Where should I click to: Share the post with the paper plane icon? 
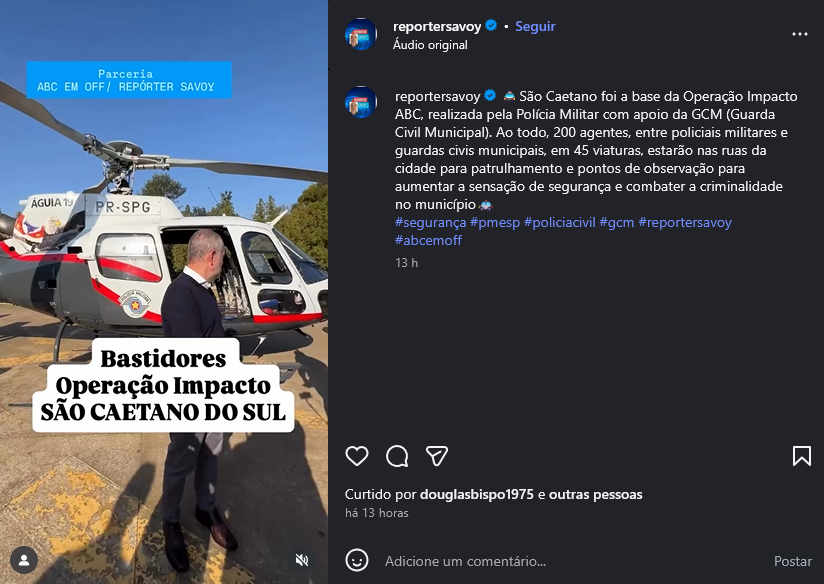pyautogui.click(x=437, y=456)
